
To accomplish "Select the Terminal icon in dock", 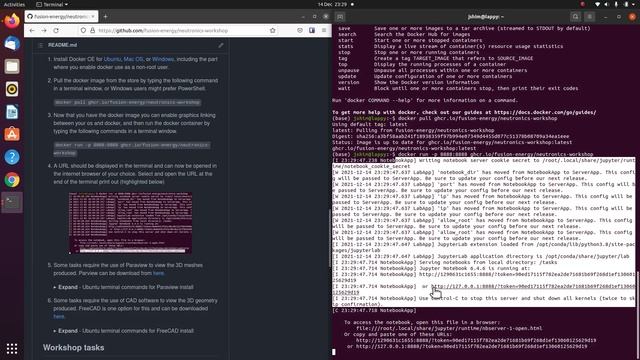I will click(x=12, y=202).
